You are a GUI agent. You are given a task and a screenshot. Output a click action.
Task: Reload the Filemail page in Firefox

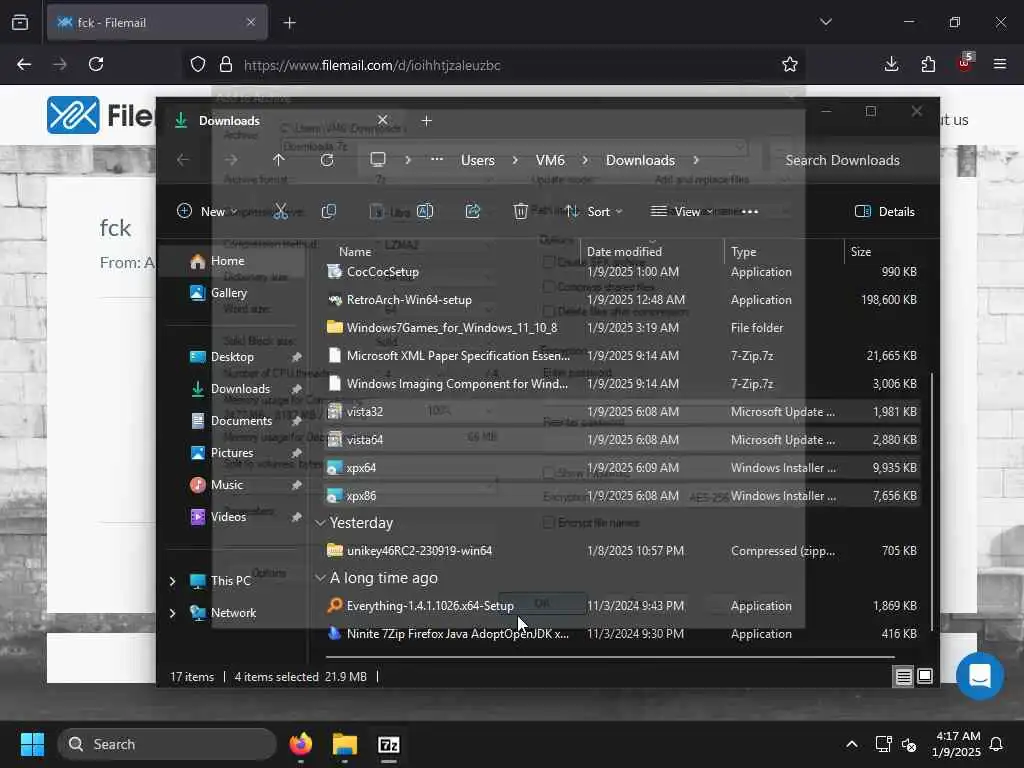(96, 64)
